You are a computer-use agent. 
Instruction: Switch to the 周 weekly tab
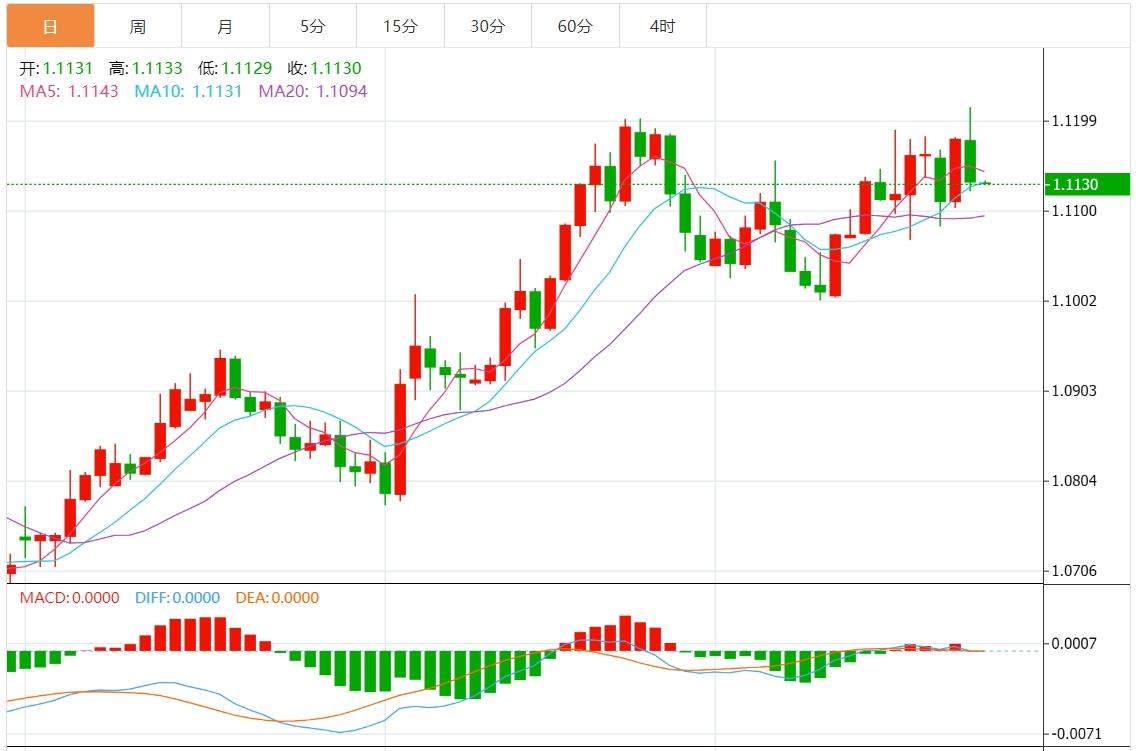(137, 27)
